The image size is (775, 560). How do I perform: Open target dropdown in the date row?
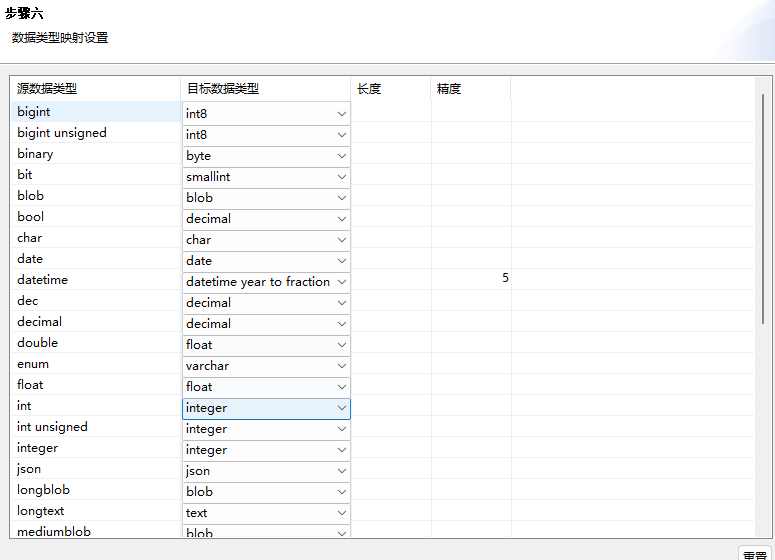tap(266, 260)
